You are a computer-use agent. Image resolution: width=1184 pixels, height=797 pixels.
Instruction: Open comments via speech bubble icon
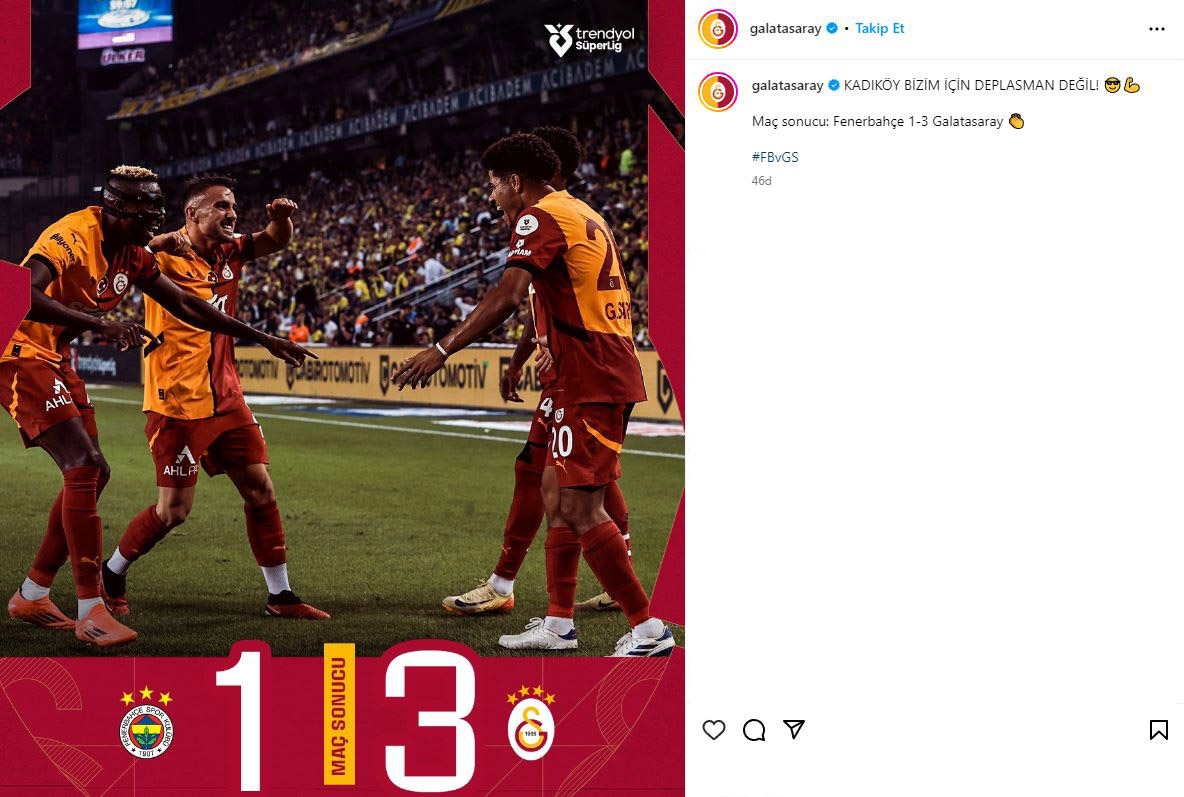pos(754,729)
